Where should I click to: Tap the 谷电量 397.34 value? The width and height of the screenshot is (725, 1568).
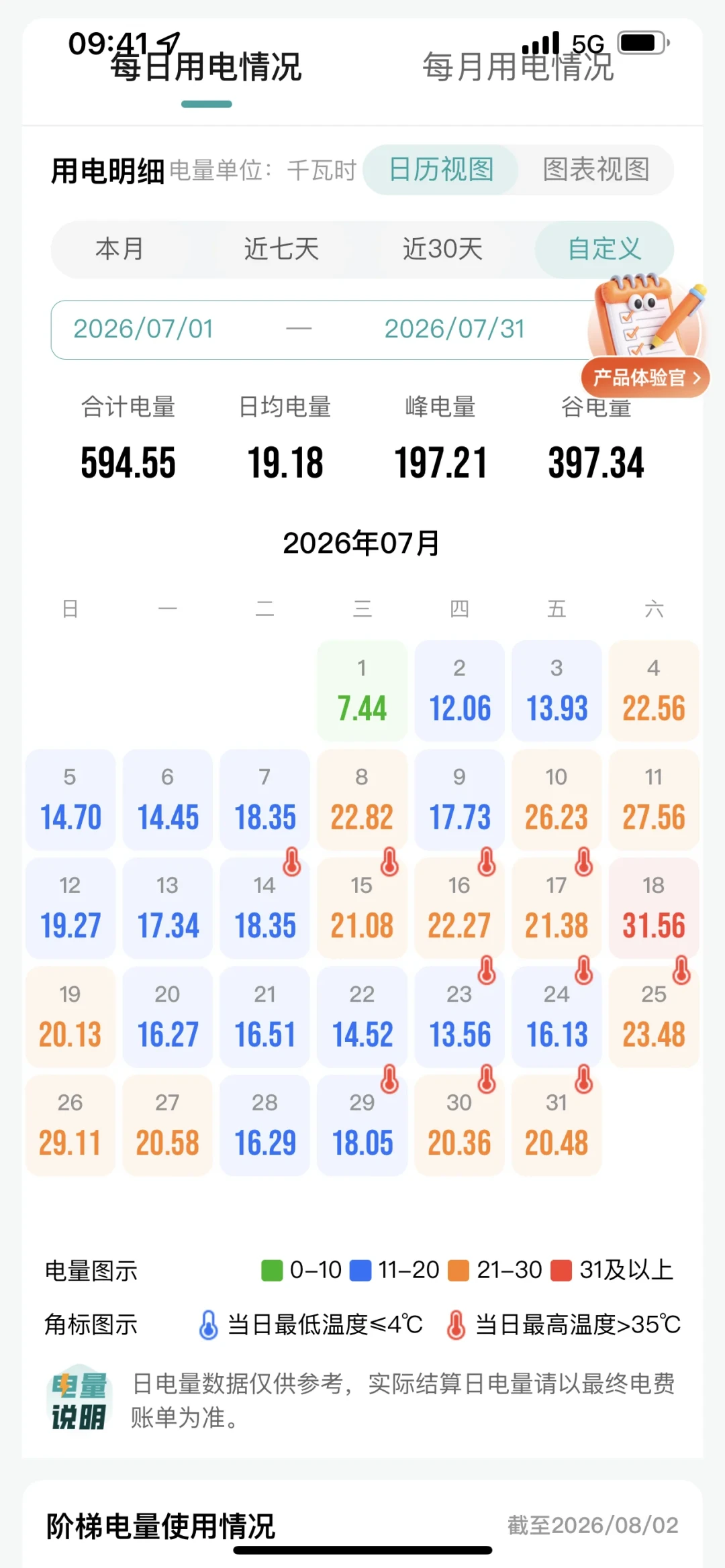596,463
